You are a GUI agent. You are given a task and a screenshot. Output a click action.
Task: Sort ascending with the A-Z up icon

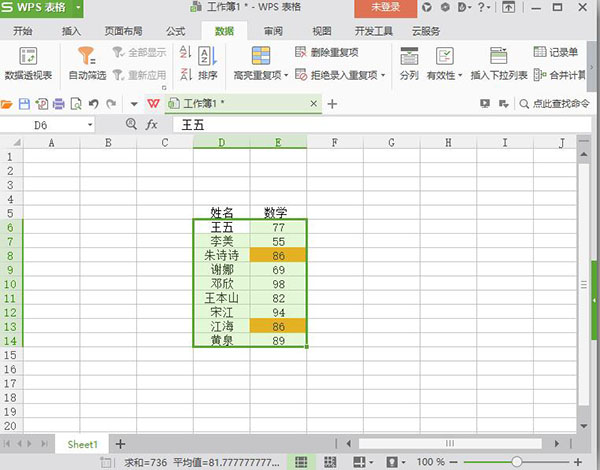[186, 52]
